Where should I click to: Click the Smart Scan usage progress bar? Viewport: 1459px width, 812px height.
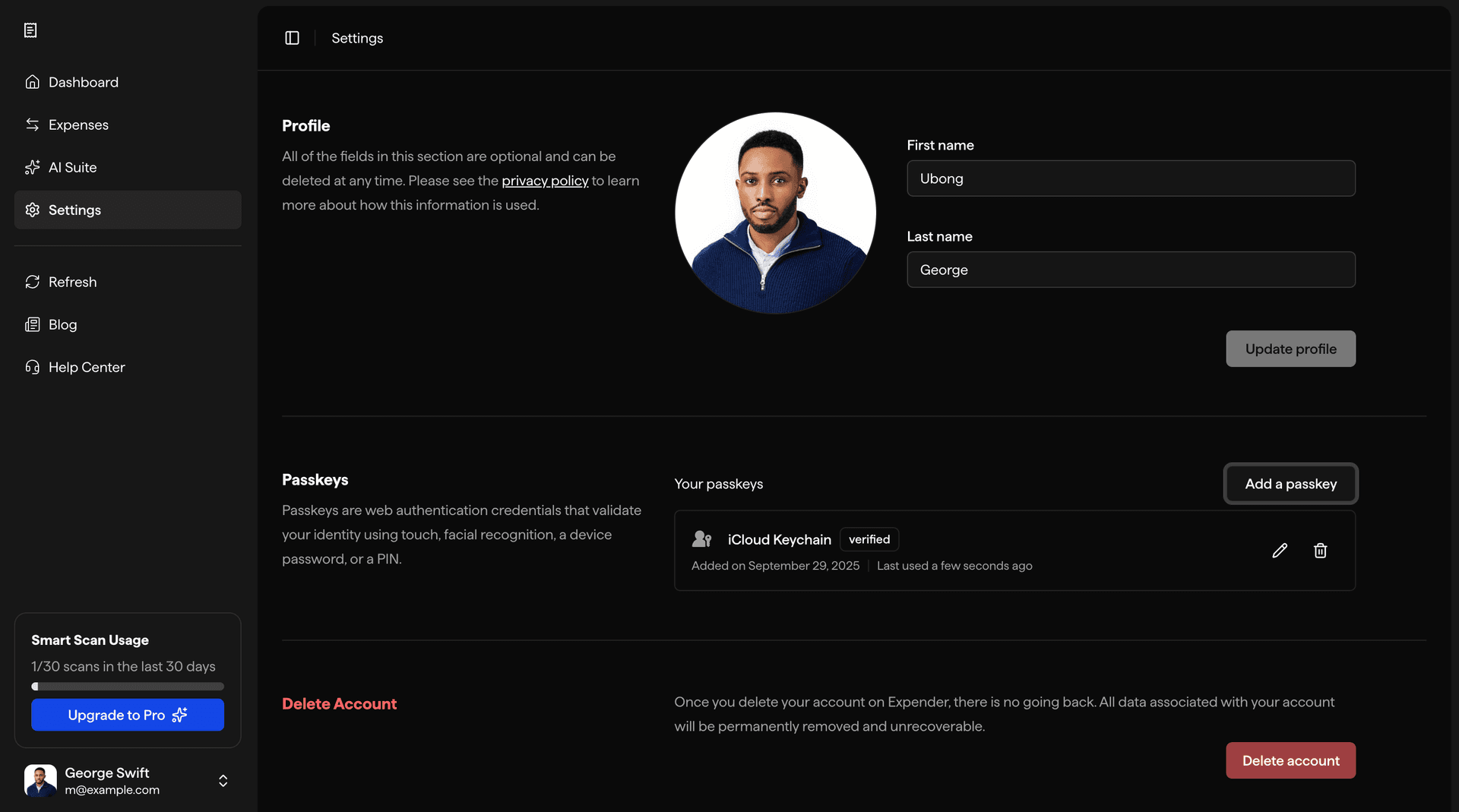(128, 687)
